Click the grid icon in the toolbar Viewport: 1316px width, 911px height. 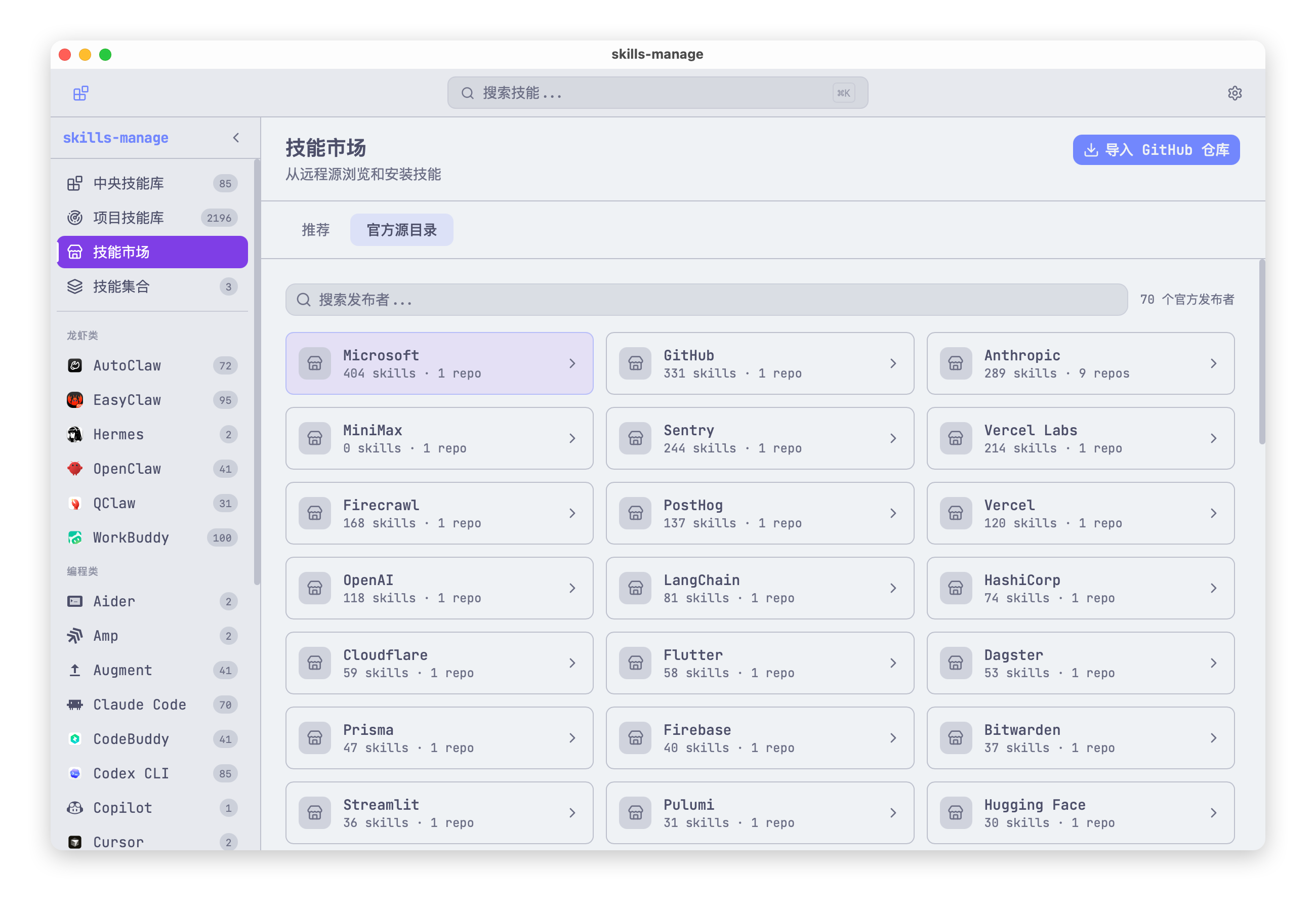coord(80,93)
